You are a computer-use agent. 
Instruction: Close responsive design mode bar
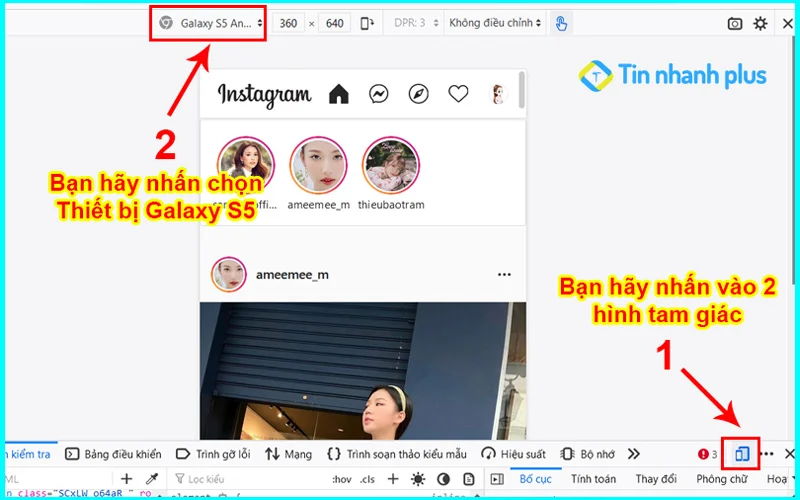[788, 23]
